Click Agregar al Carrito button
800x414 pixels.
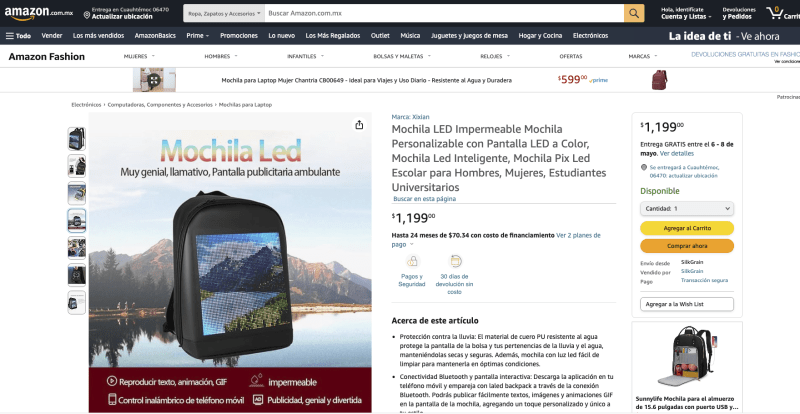pyautogui.click(x=687, y=228)
